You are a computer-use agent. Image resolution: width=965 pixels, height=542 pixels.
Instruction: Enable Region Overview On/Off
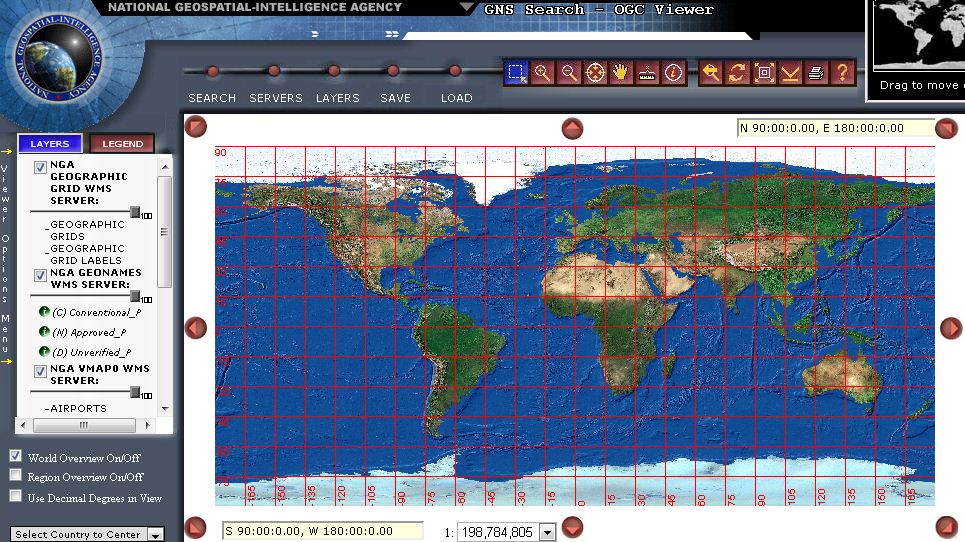coord(15,475)
